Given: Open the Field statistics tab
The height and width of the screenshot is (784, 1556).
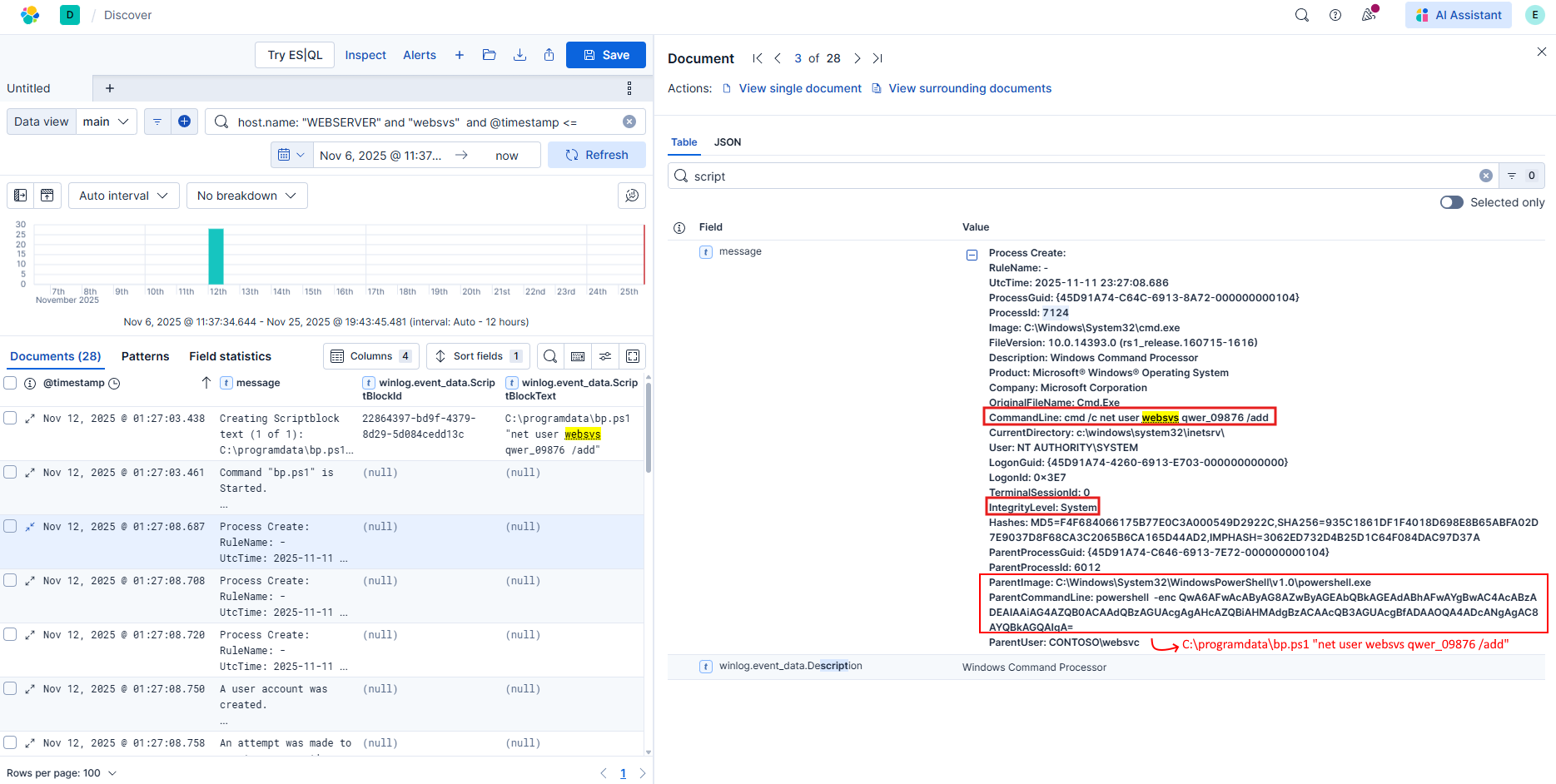Looking at the screenshot, I should (x=230, y=356).
